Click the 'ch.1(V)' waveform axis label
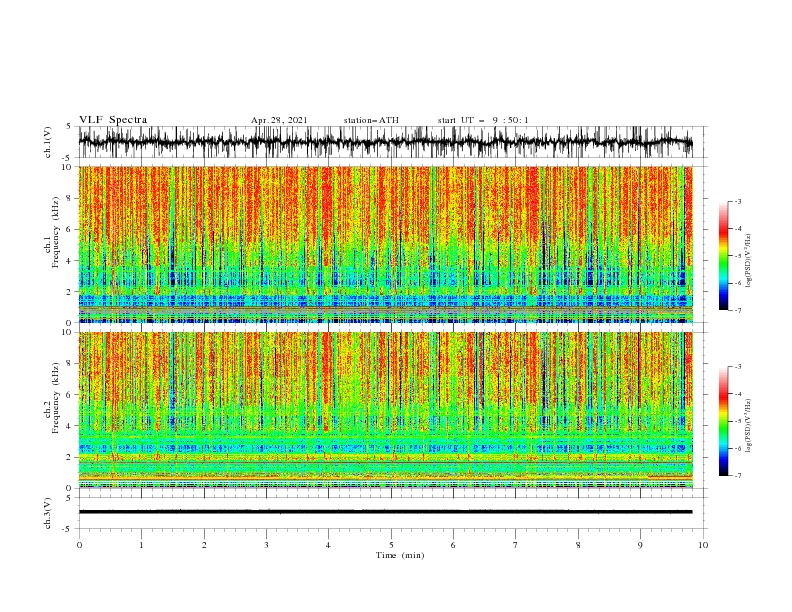The image size is (792, 612). click(48, 142)
